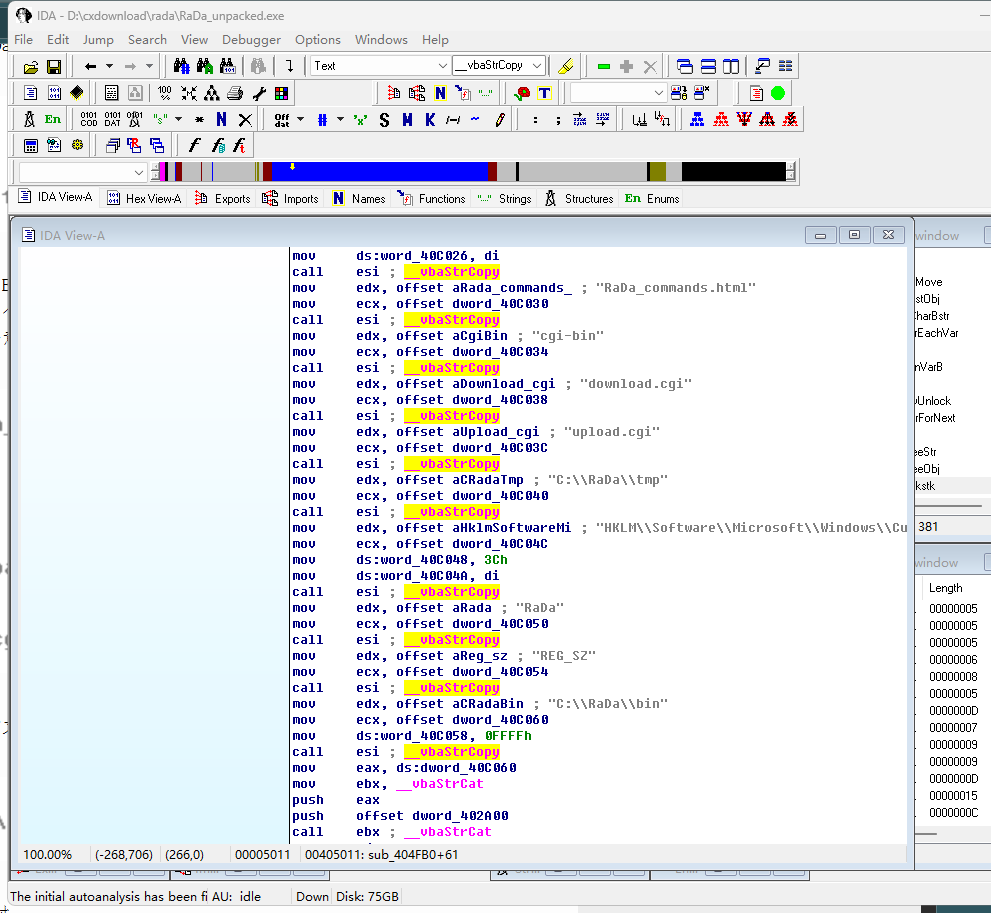The width and height of the screenshot is (991, 913).
Task: Open the calculator icon
Action: pos(30,146)
